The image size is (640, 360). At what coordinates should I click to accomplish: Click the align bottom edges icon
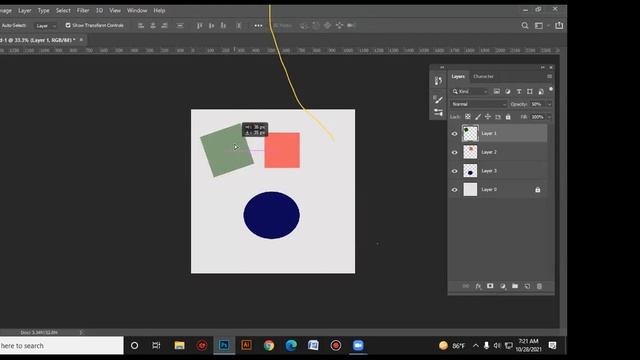[223, 25]
